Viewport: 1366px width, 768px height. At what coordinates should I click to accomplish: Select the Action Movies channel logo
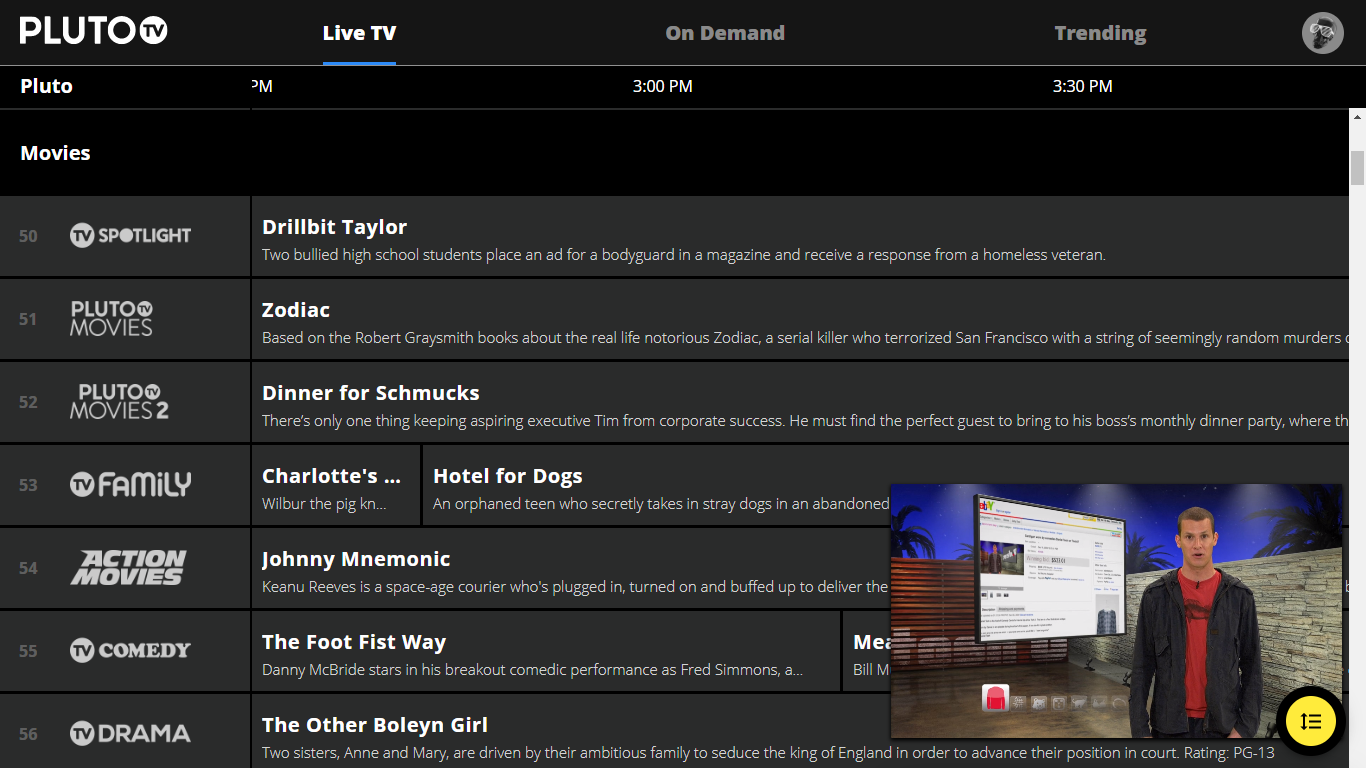(128, 568)
